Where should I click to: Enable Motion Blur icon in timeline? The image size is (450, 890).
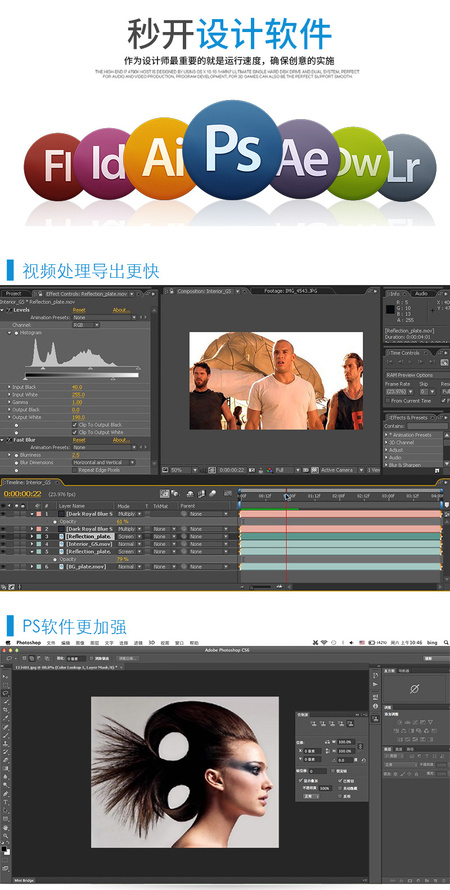(212, 494)
